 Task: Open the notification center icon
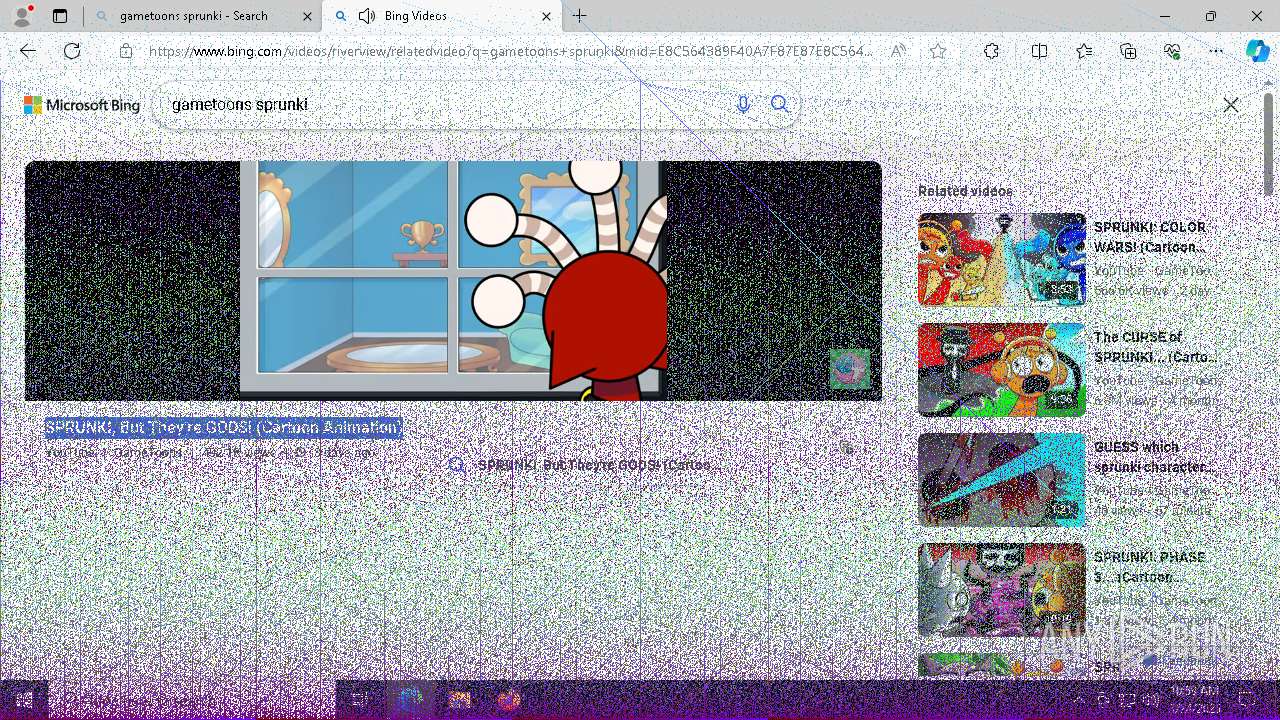[1246, 700]
